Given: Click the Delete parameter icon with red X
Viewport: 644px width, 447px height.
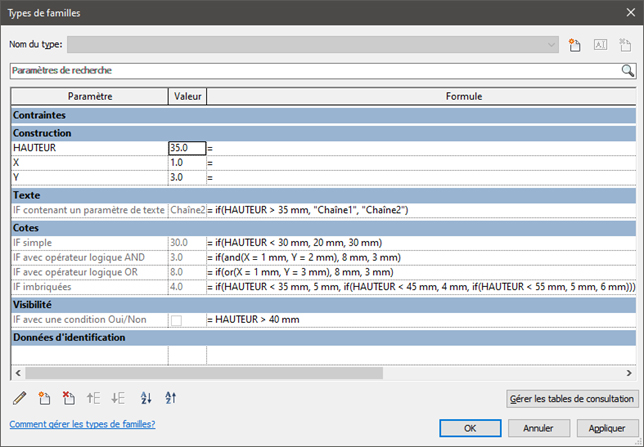Looking at the screenshot, I should pyautogui.click(x=69, y=398).
